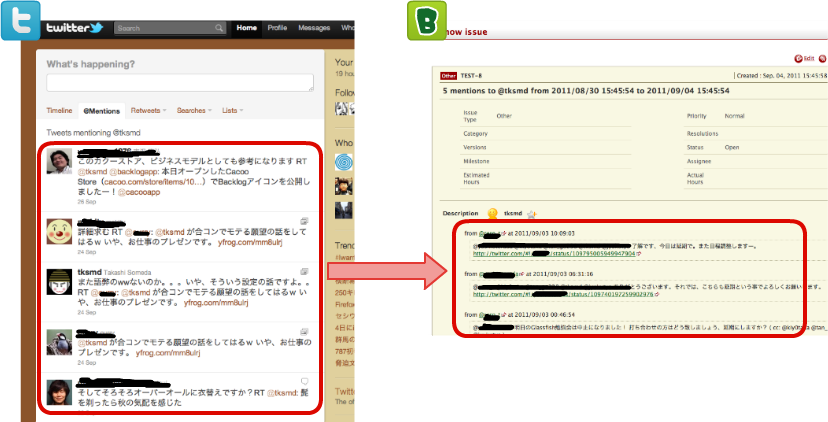
Task: Click avatar of the 26 Sep tweet author
Action: click(59, 161)
